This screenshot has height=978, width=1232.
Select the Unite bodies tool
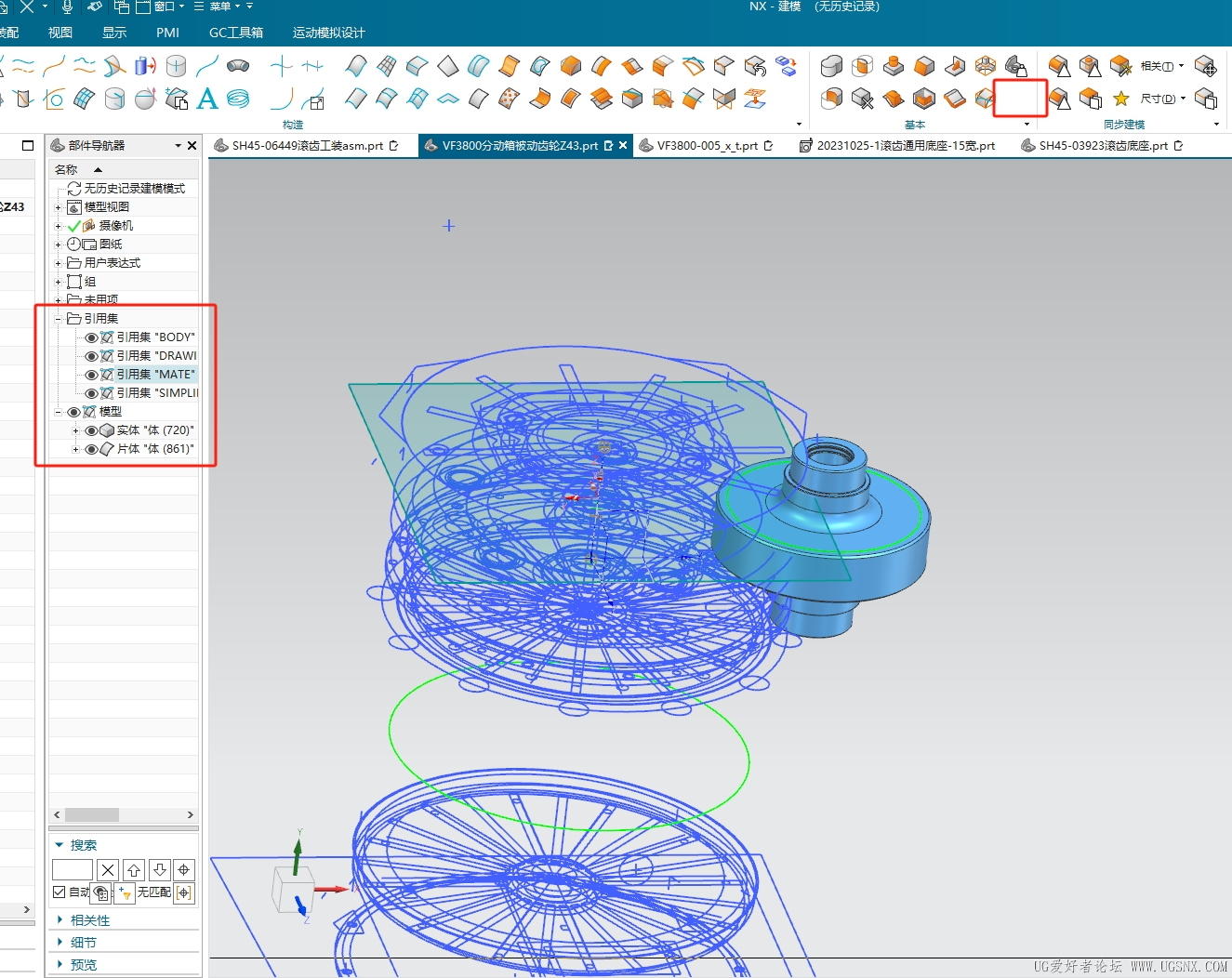click(831, 66)
